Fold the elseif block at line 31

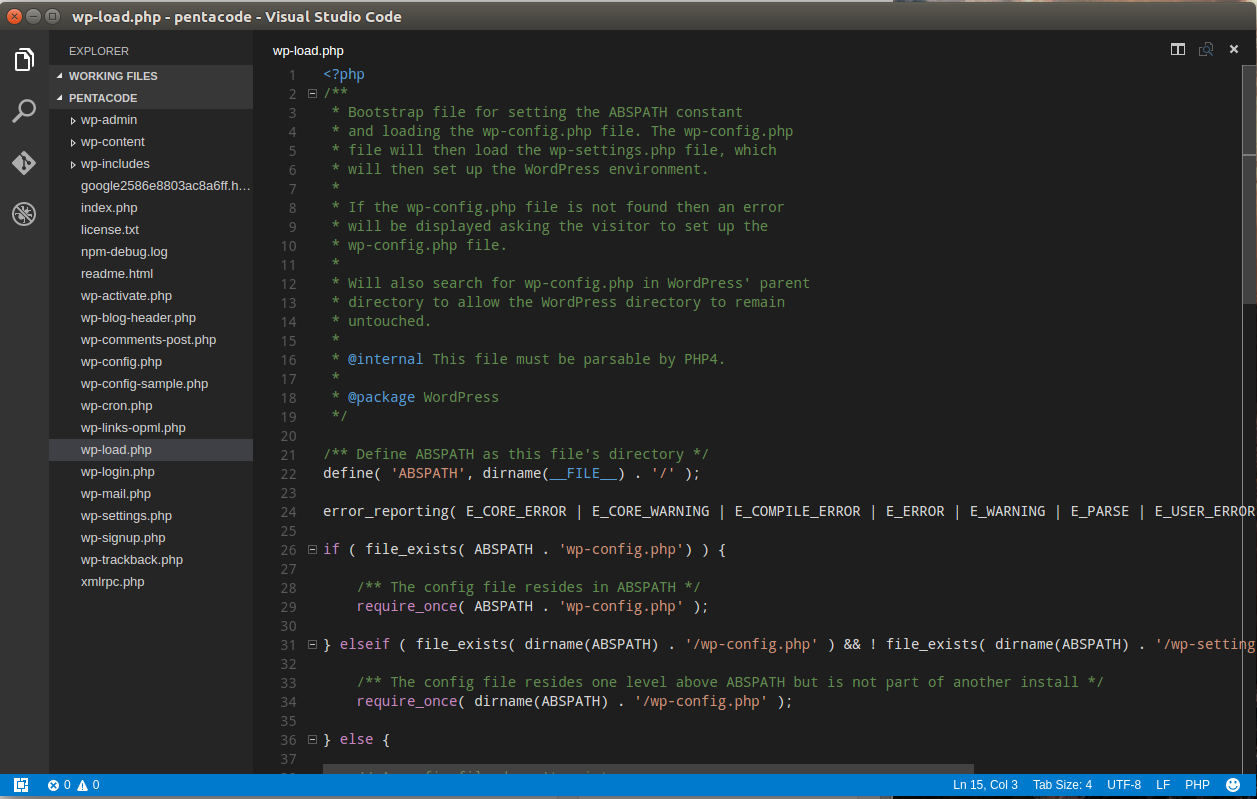tap(312, 644)
